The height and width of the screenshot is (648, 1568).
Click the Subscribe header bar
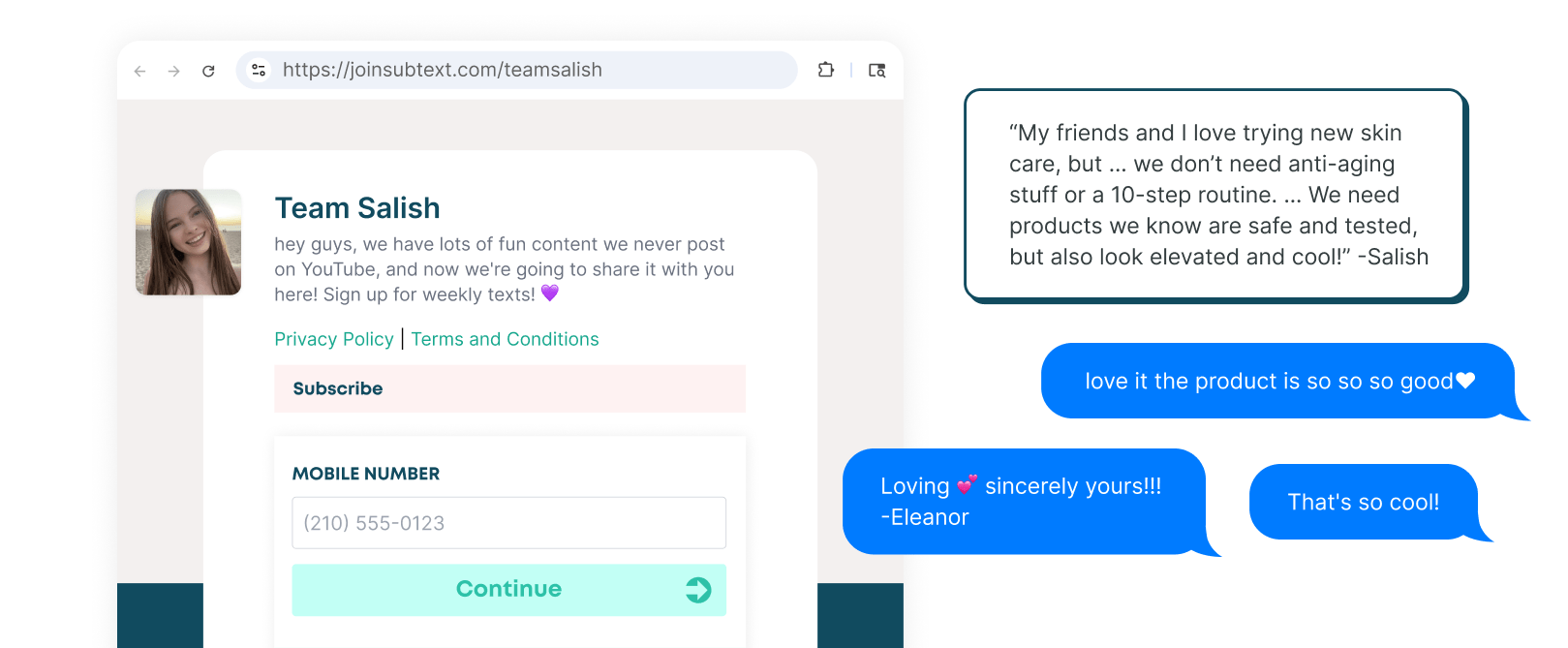(509, 388)
